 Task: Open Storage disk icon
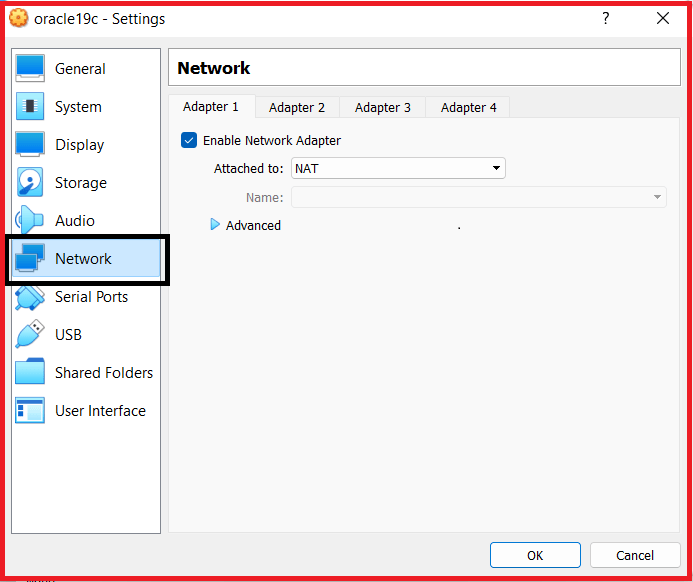tap(30, 182)
